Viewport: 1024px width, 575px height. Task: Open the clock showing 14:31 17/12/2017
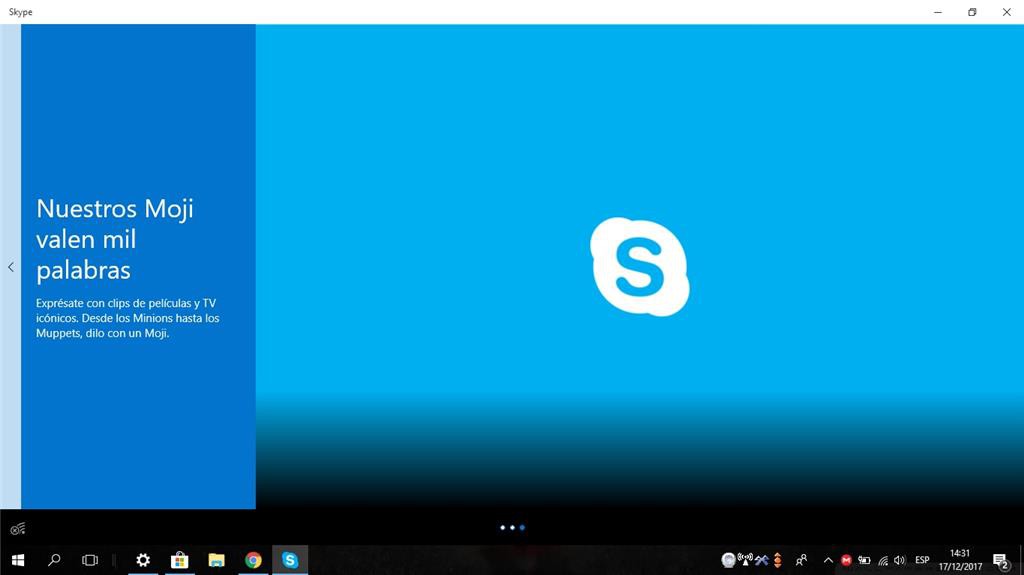pos(960,560)
